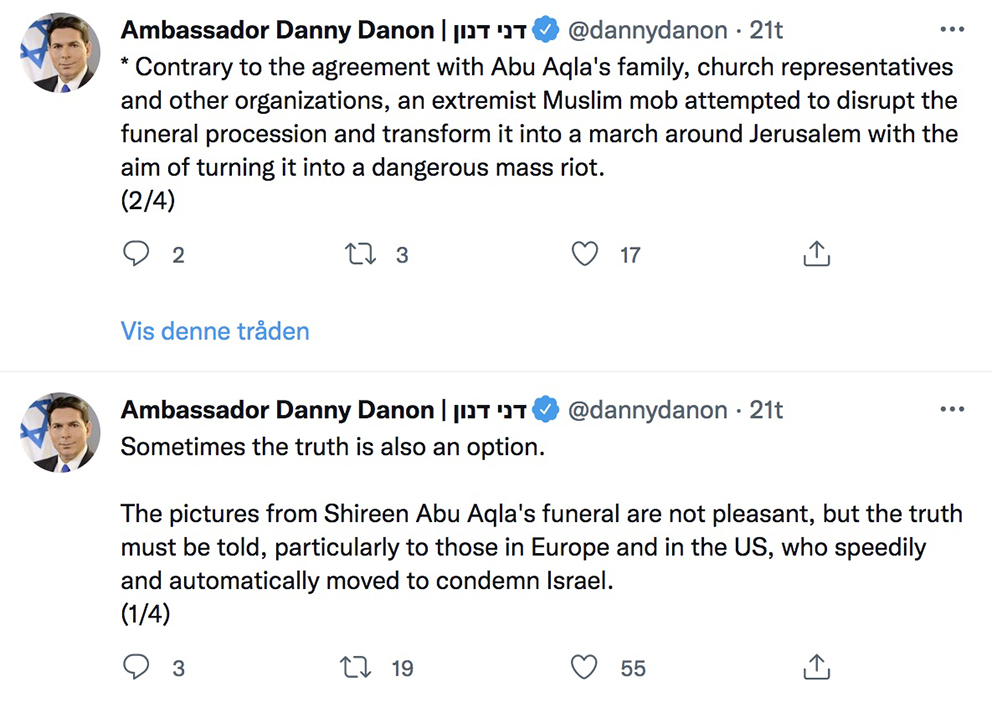Open the 21t timestamp on first tweet
Viewport: 992px width, 702px height.
(x=766, y=31)
